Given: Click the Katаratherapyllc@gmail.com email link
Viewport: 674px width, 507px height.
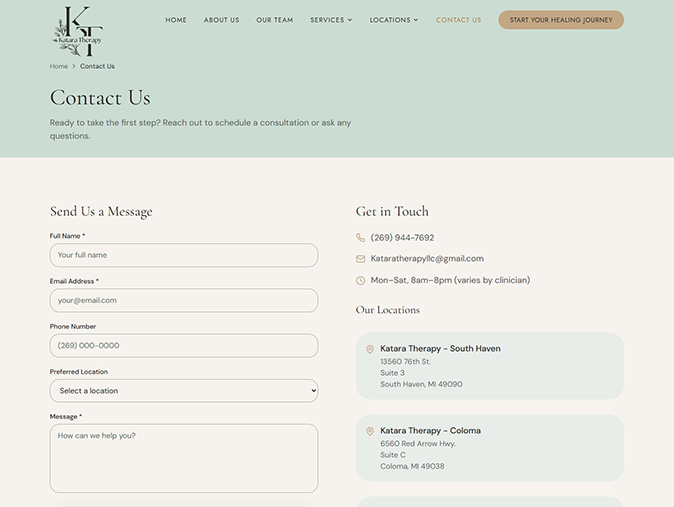Looking at the screenshot, I should pos(427,258).
